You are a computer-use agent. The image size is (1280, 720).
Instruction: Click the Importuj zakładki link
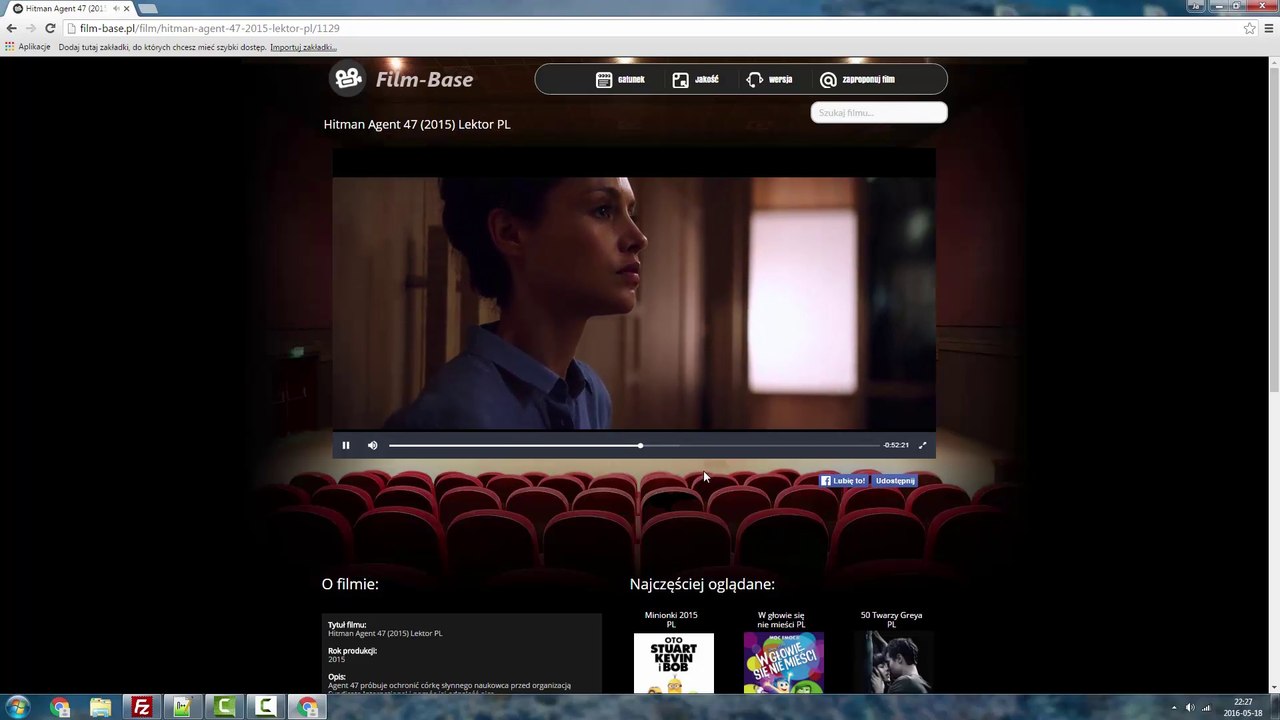click(303, 47)
